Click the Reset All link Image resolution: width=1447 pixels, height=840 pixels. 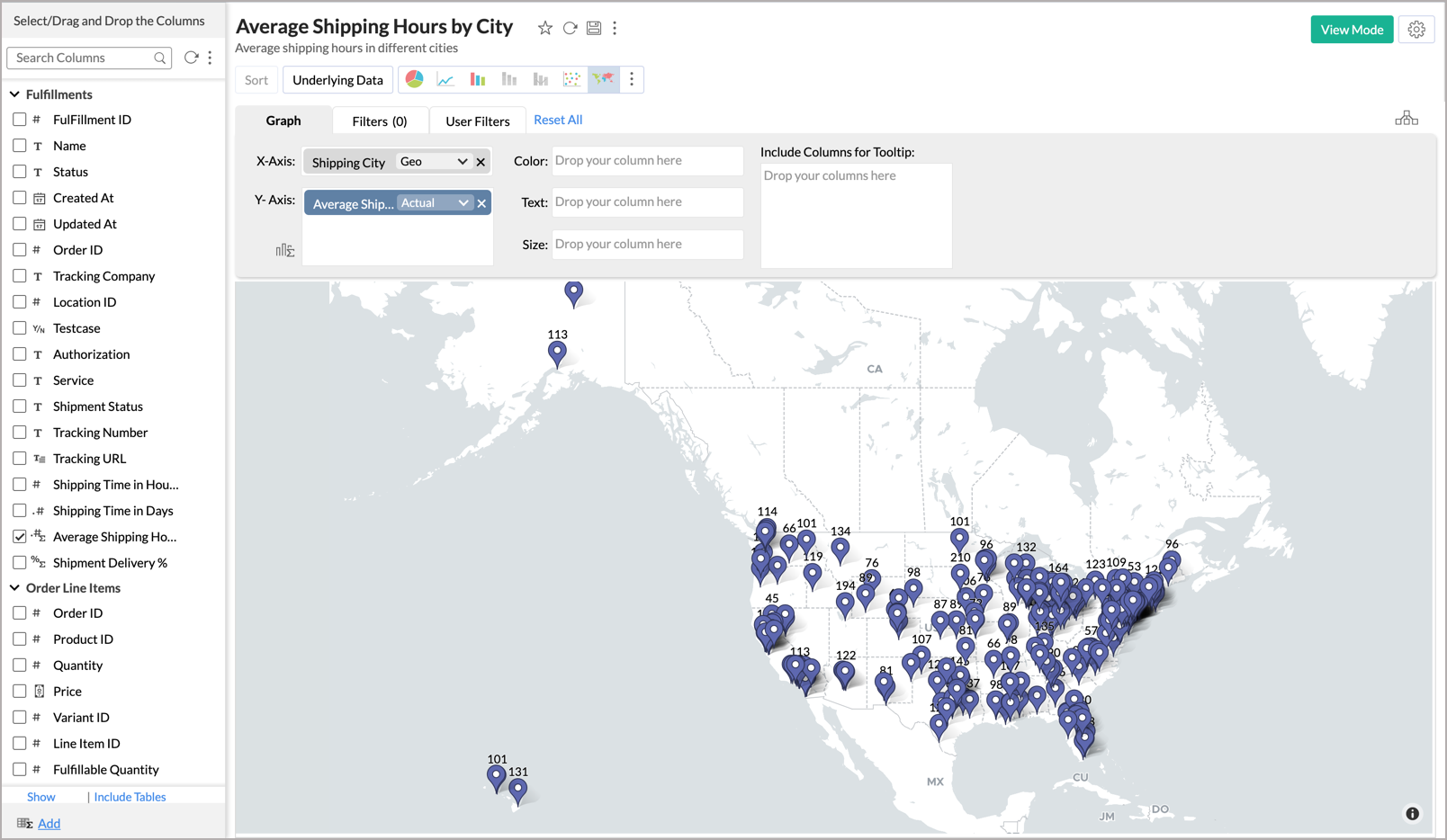tap(558, 120)
